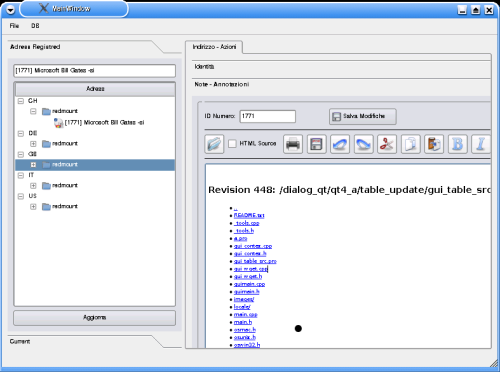This screenshot has width=500, height=372.
Task: Click the Microsoft Bill Gates contact icon
Action: click(58, 123)
